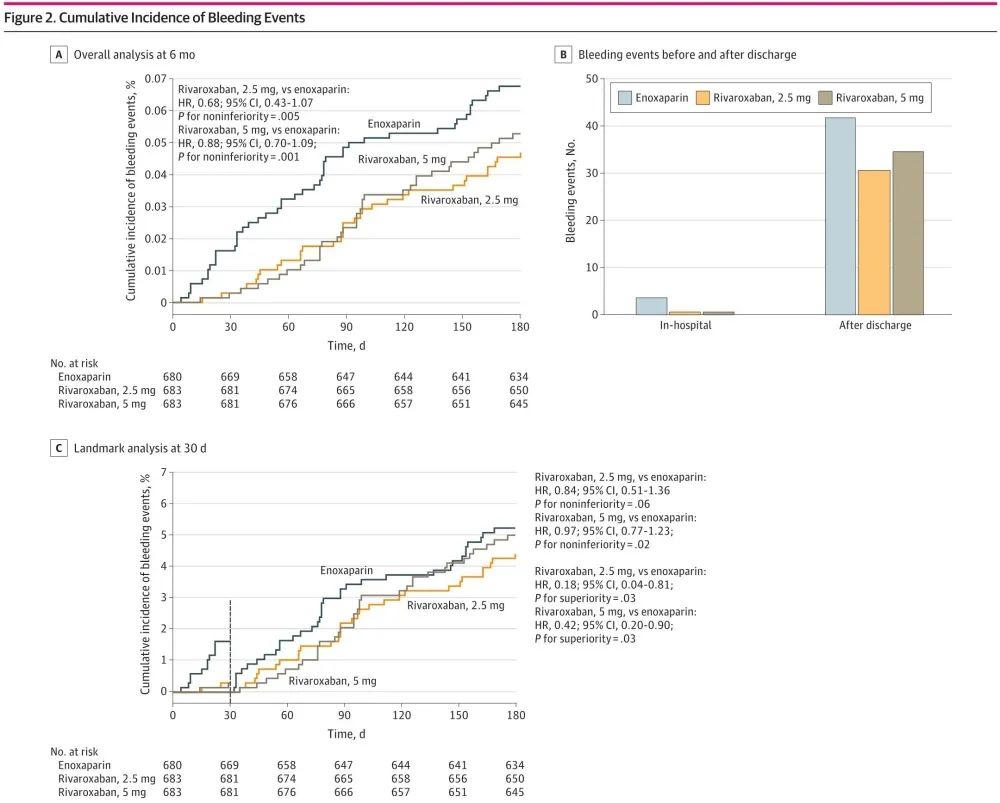This screenshot has height=803, width=1000.
Task: Click Enoxaparin value 647 in panel C table
Action: click(x=343, y=765)
